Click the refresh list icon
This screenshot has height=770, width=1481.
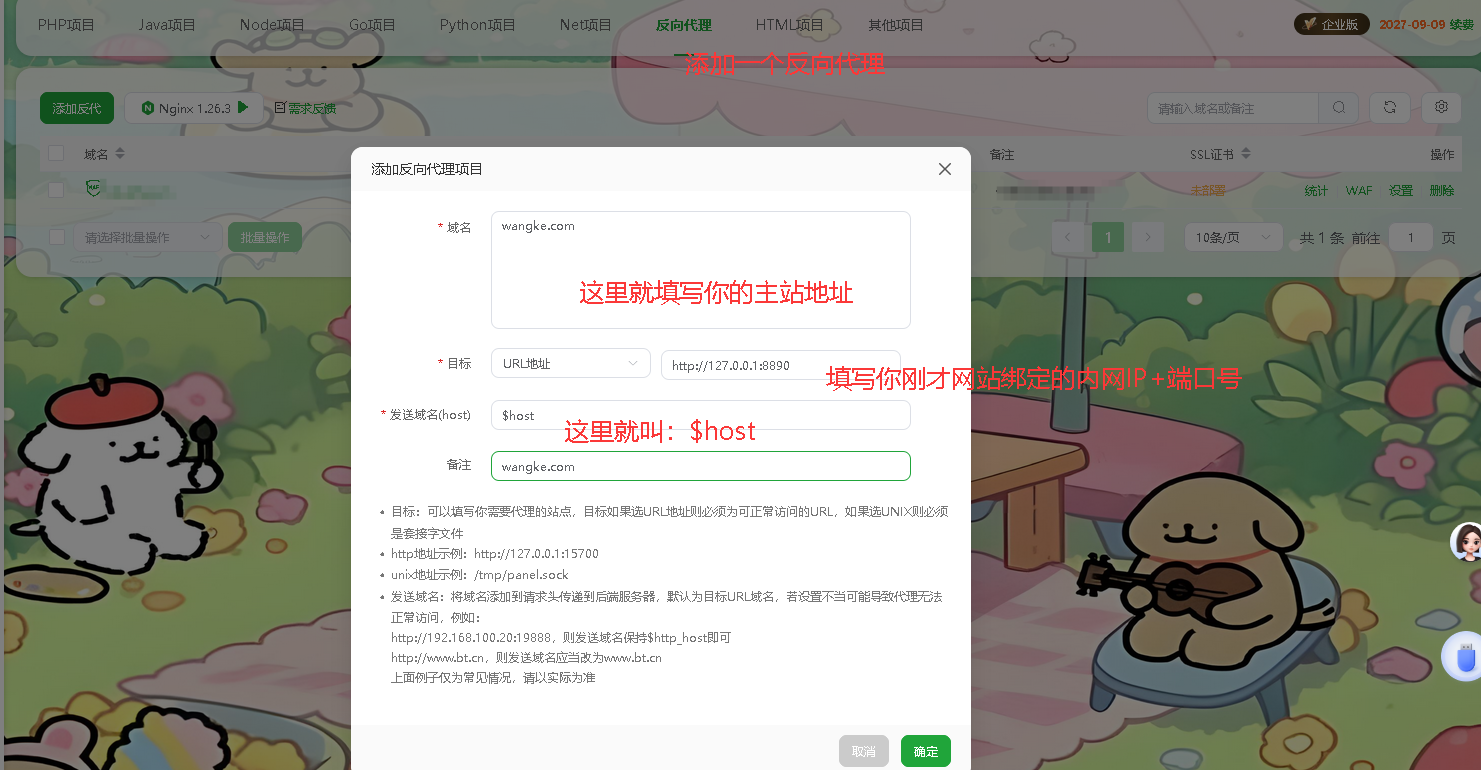click(1390, 108)
